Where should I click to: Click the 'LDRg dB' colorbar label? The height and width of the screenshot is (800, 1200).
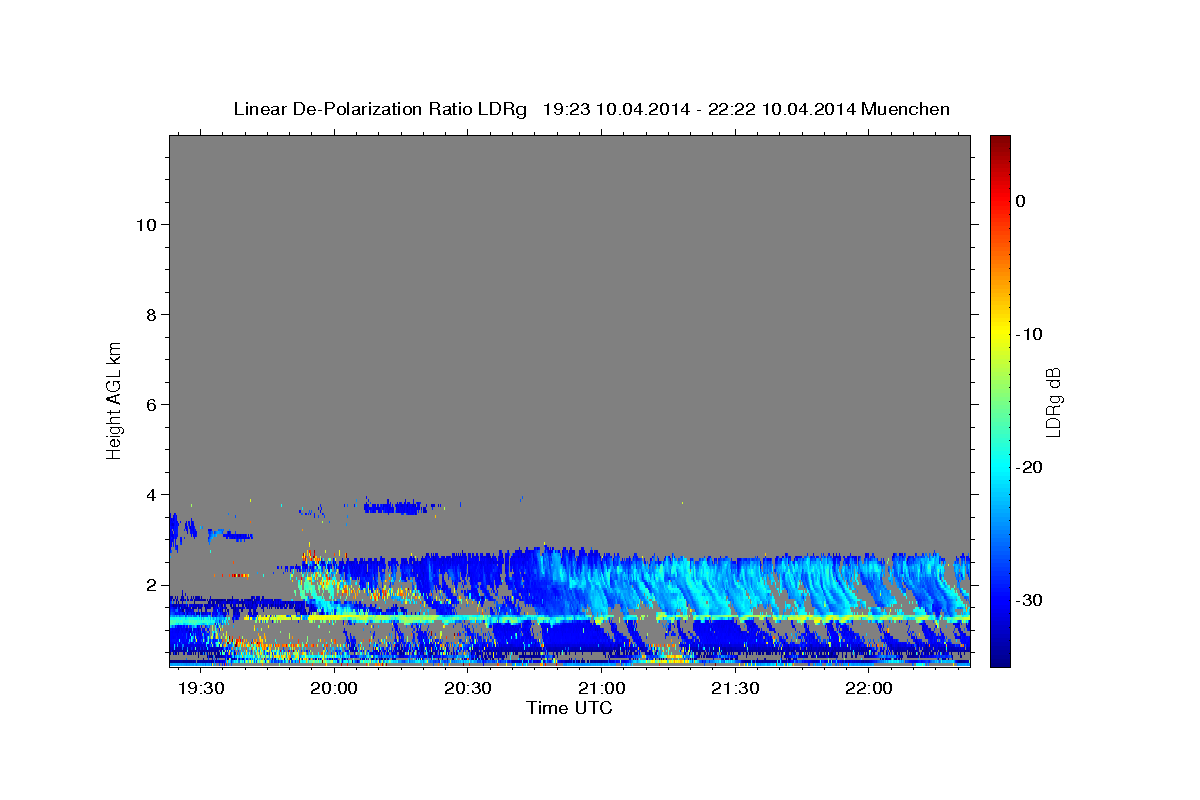(1053, 401)
